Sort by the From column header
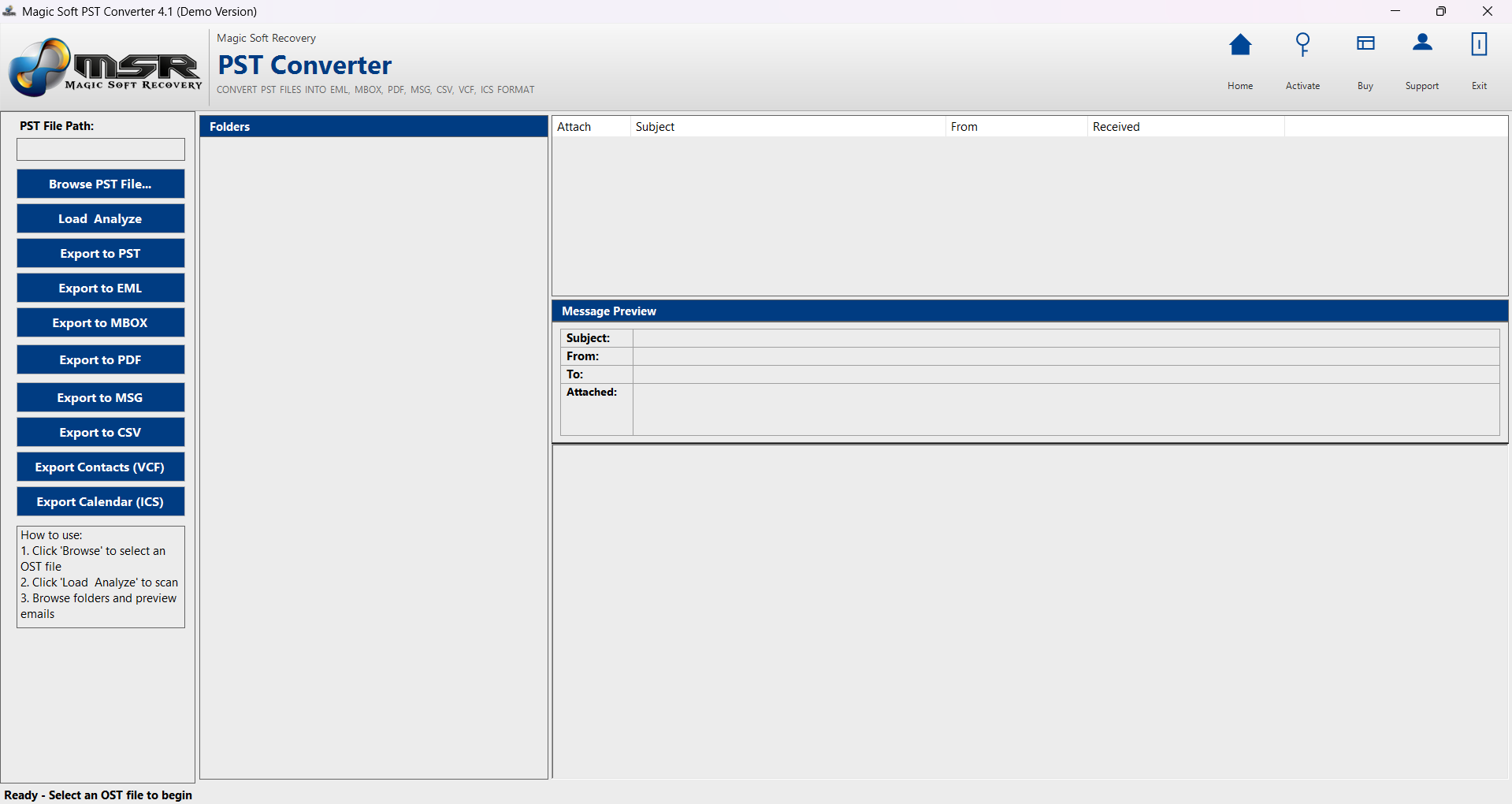1512x804 pixels. click(1016, 127)
